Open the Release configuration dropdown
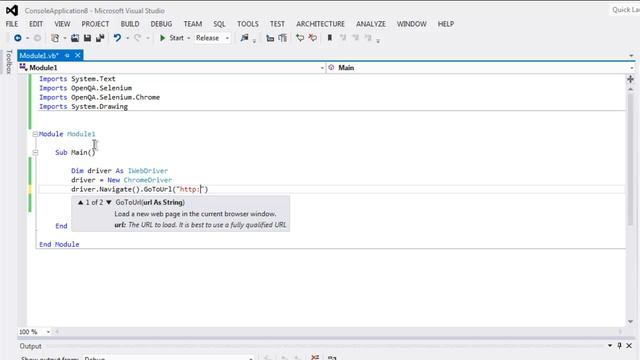The width and height of the screenshot is (640, 360). pos(213,38)
